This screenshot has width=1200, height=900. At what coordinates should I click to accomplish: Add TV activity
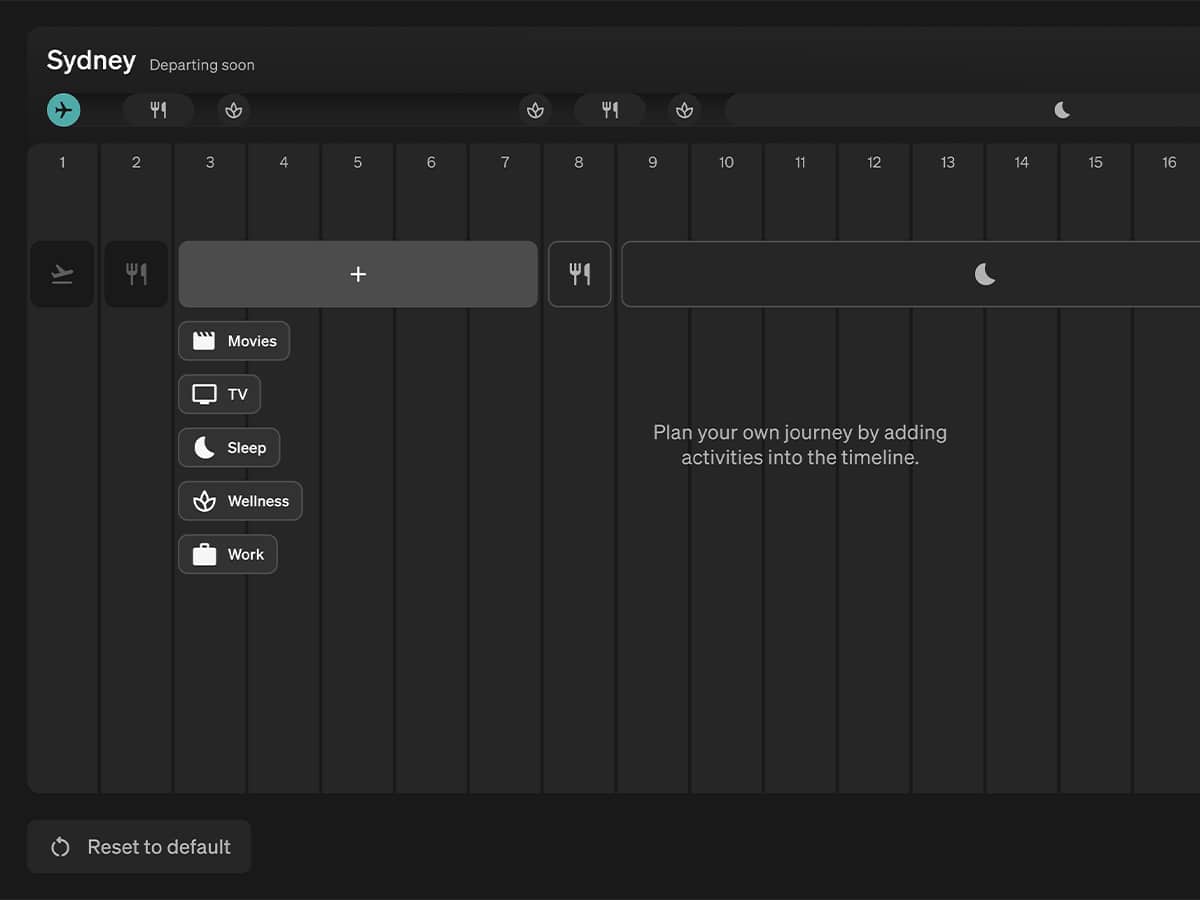point(220,394)
